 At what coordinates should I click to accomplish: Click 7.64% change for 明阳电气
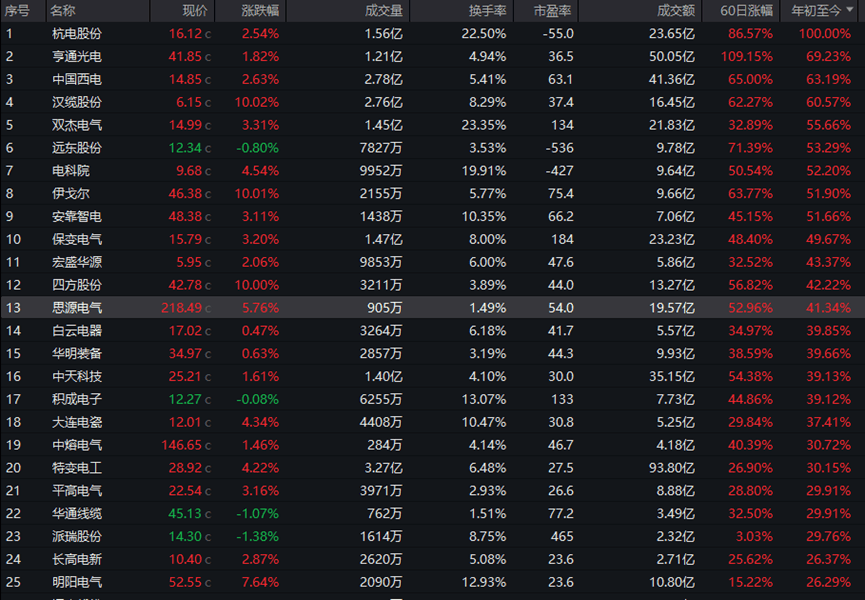[260, 582]
